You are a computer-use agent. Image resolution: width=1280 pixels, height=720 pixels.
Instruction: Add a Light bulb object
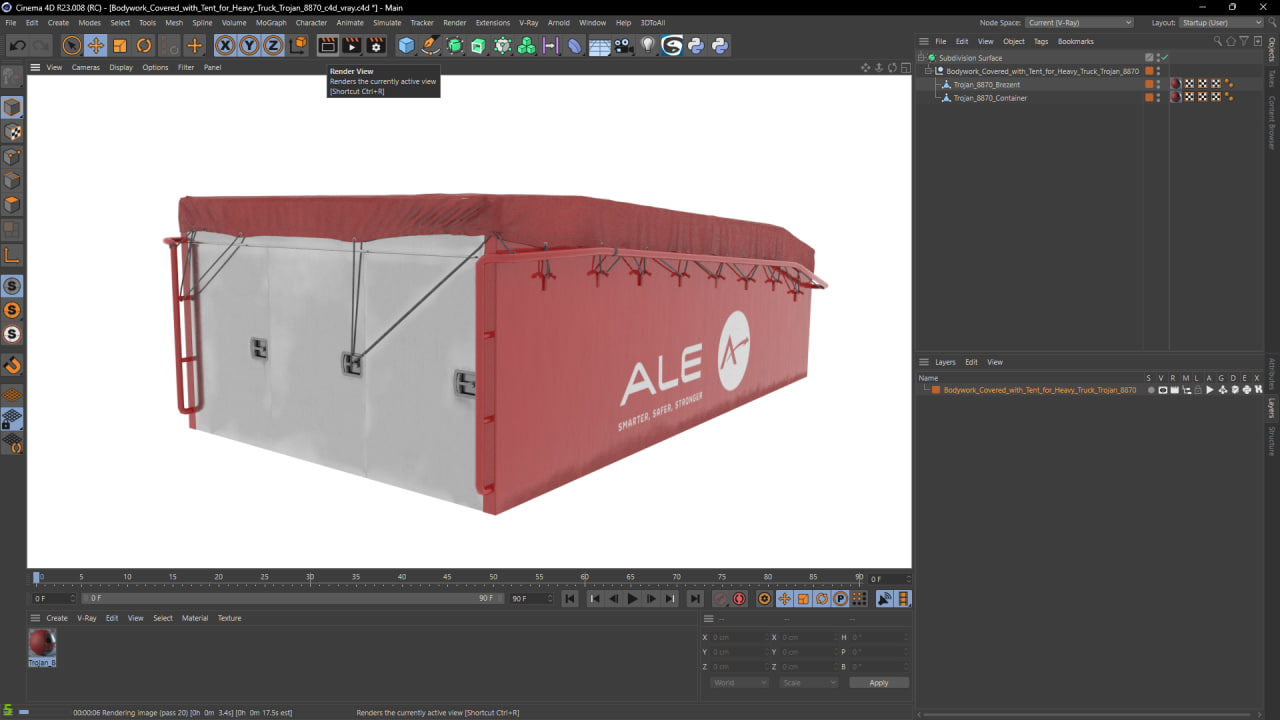pos(648,45)
